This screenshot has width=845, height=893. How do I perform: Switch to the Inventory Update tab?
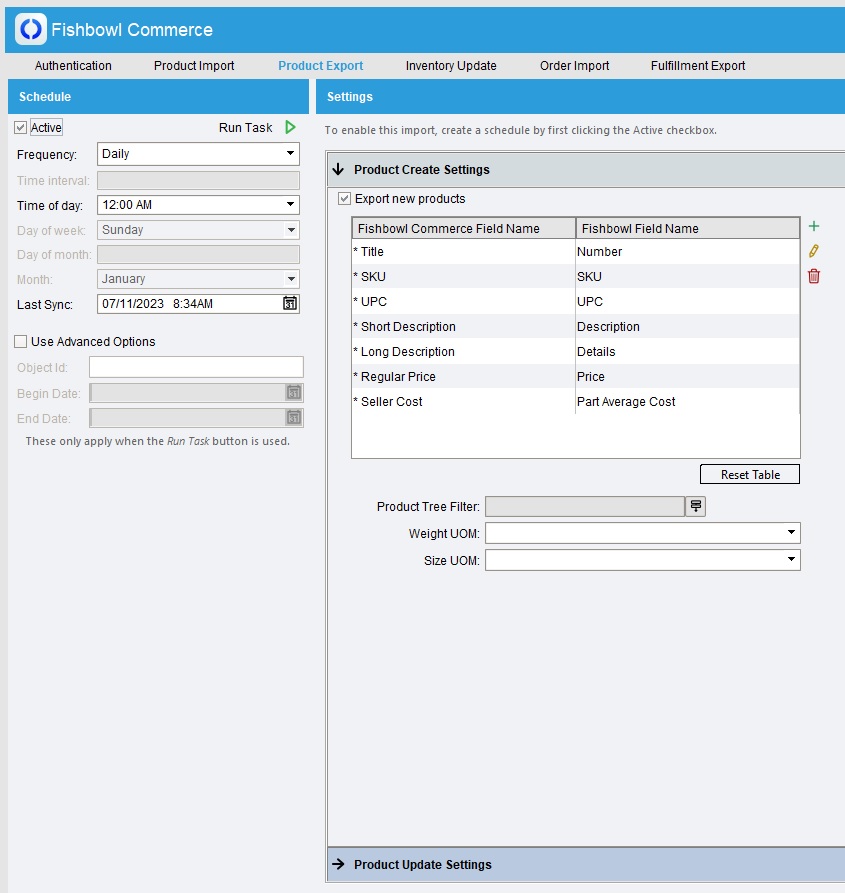pyautogui.click(x=451, y=66)
